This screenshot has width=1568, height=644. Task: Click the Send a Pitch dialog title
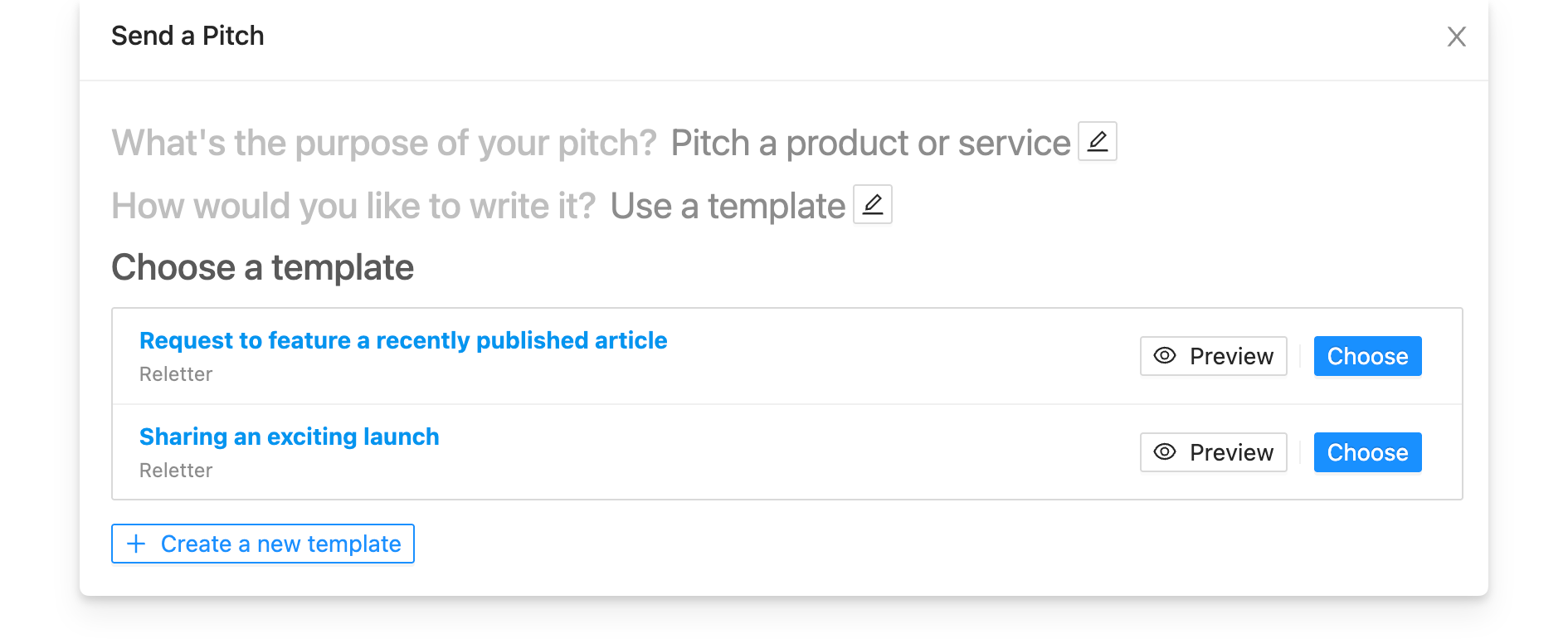188,36
